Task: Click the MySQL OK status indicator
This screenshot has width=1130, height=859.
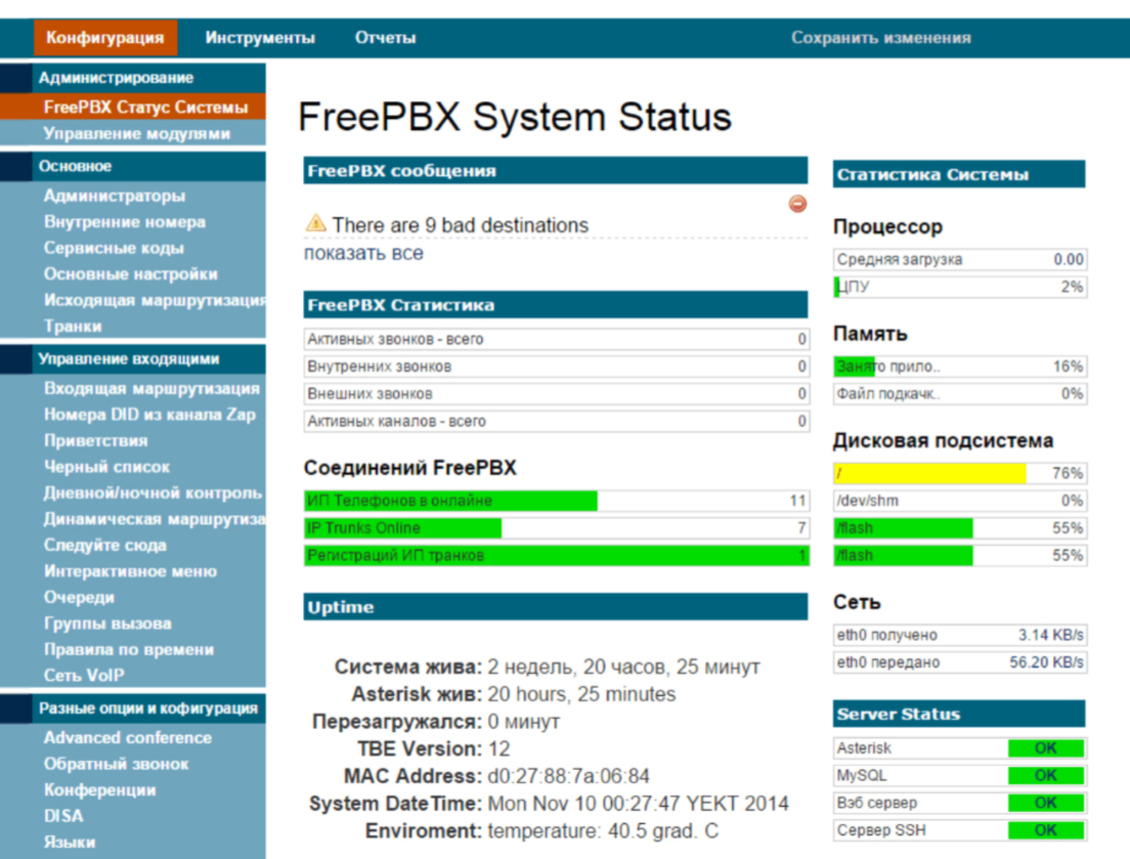Action: (1045, 775)
